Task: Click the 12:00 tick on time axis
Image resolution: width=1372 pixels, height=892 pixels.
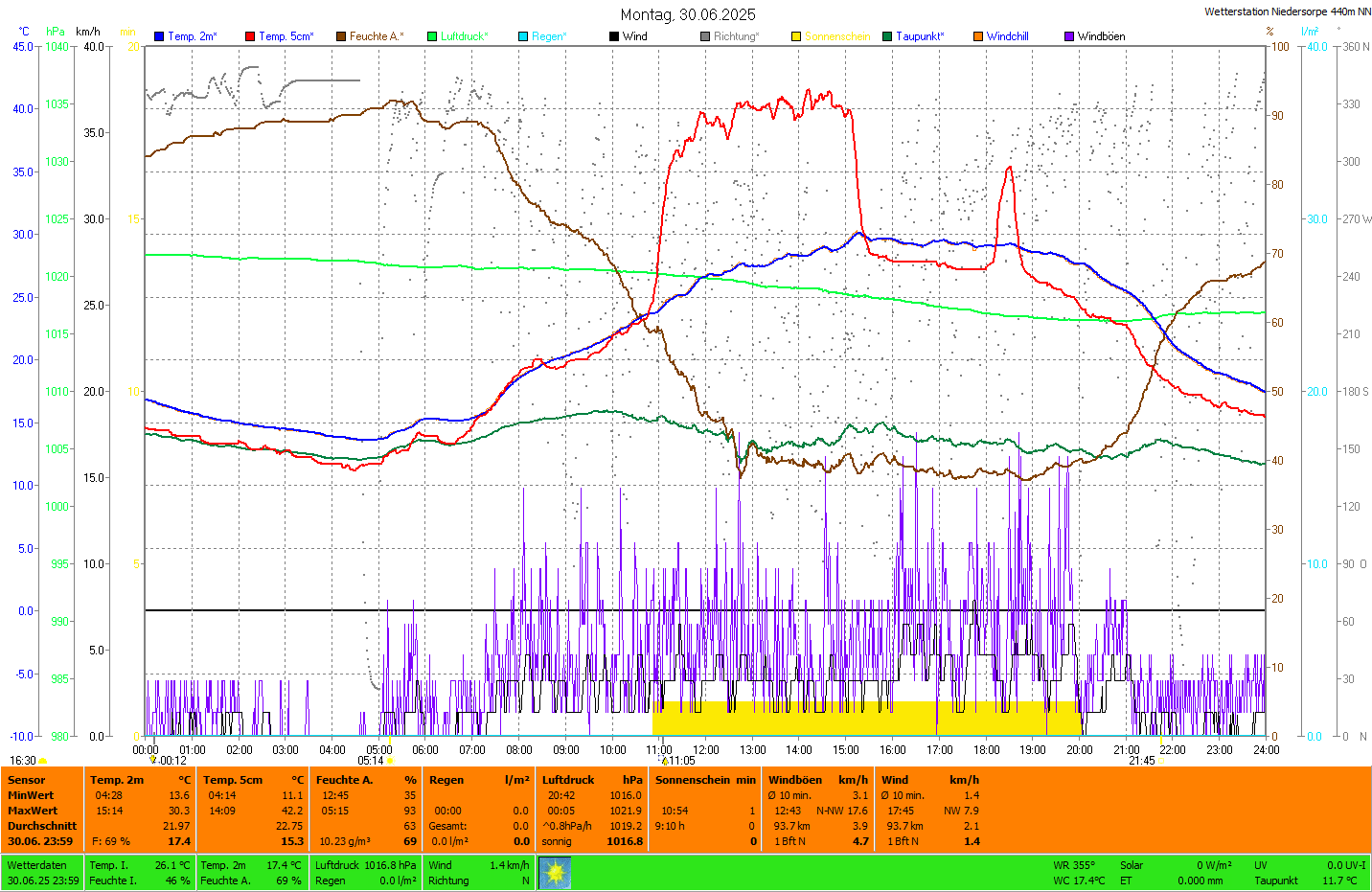Action: tap(706, 750)
